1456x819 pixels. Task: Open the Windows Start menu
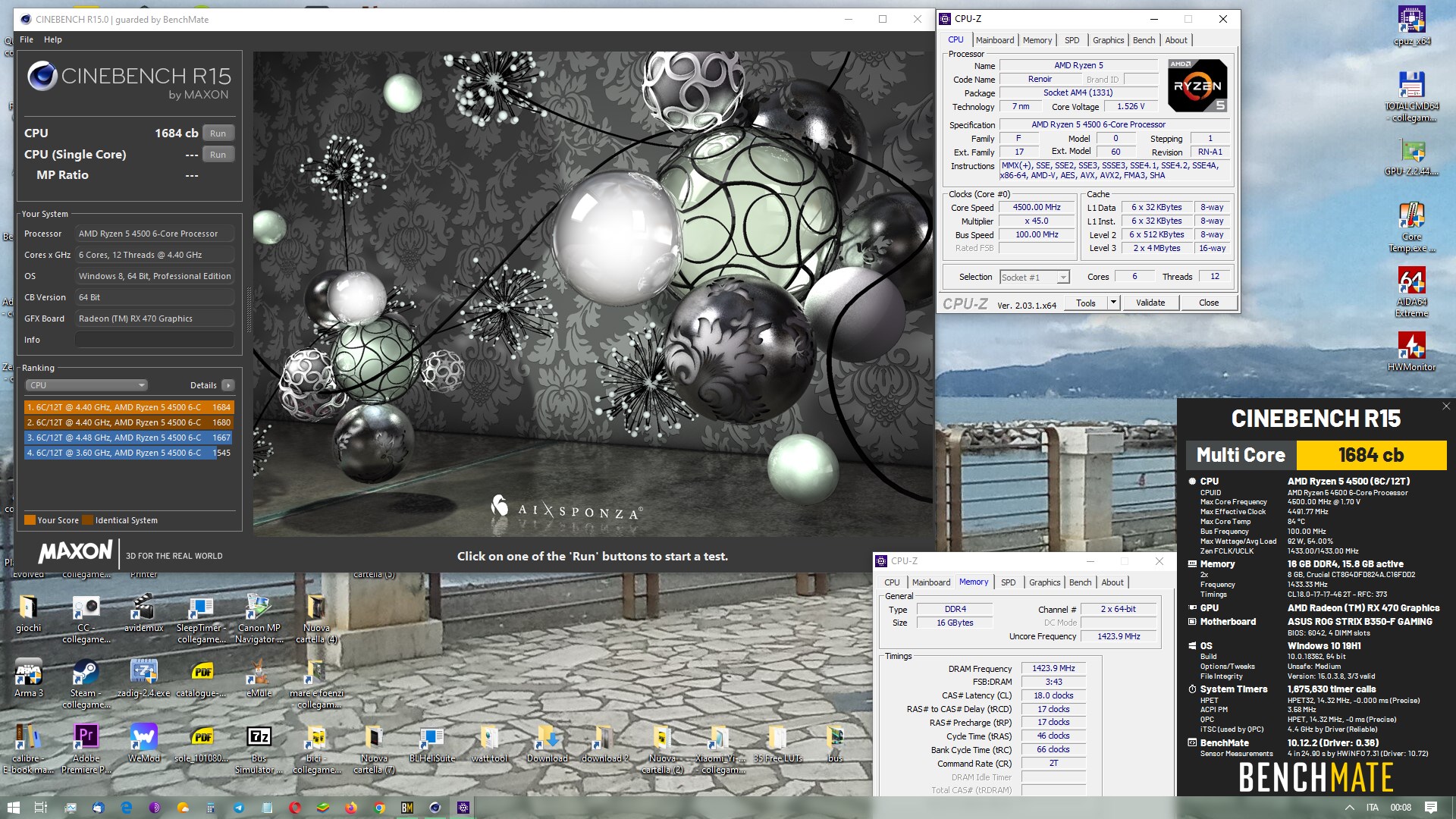pyautogui.click(x=13, y=808)
